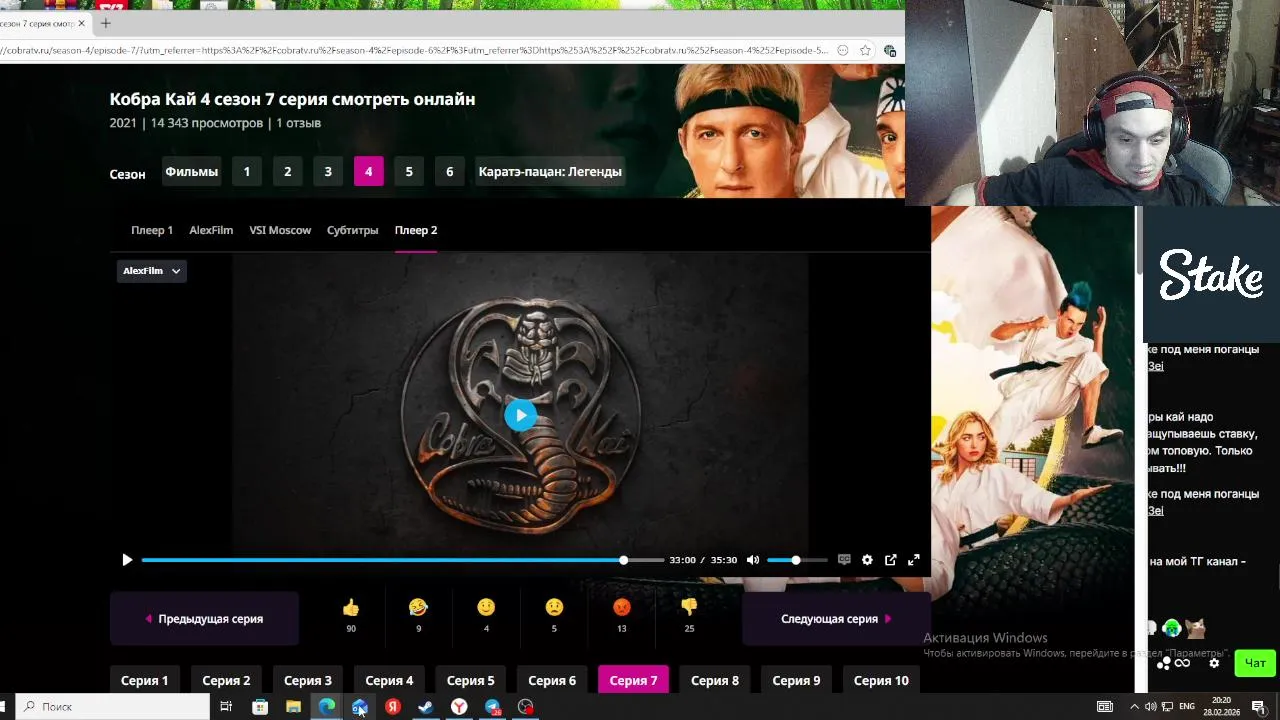Open Серия 7
The width and height of the screenshot is (1280, 720).
pyautogui.click(x=634, y=680)
